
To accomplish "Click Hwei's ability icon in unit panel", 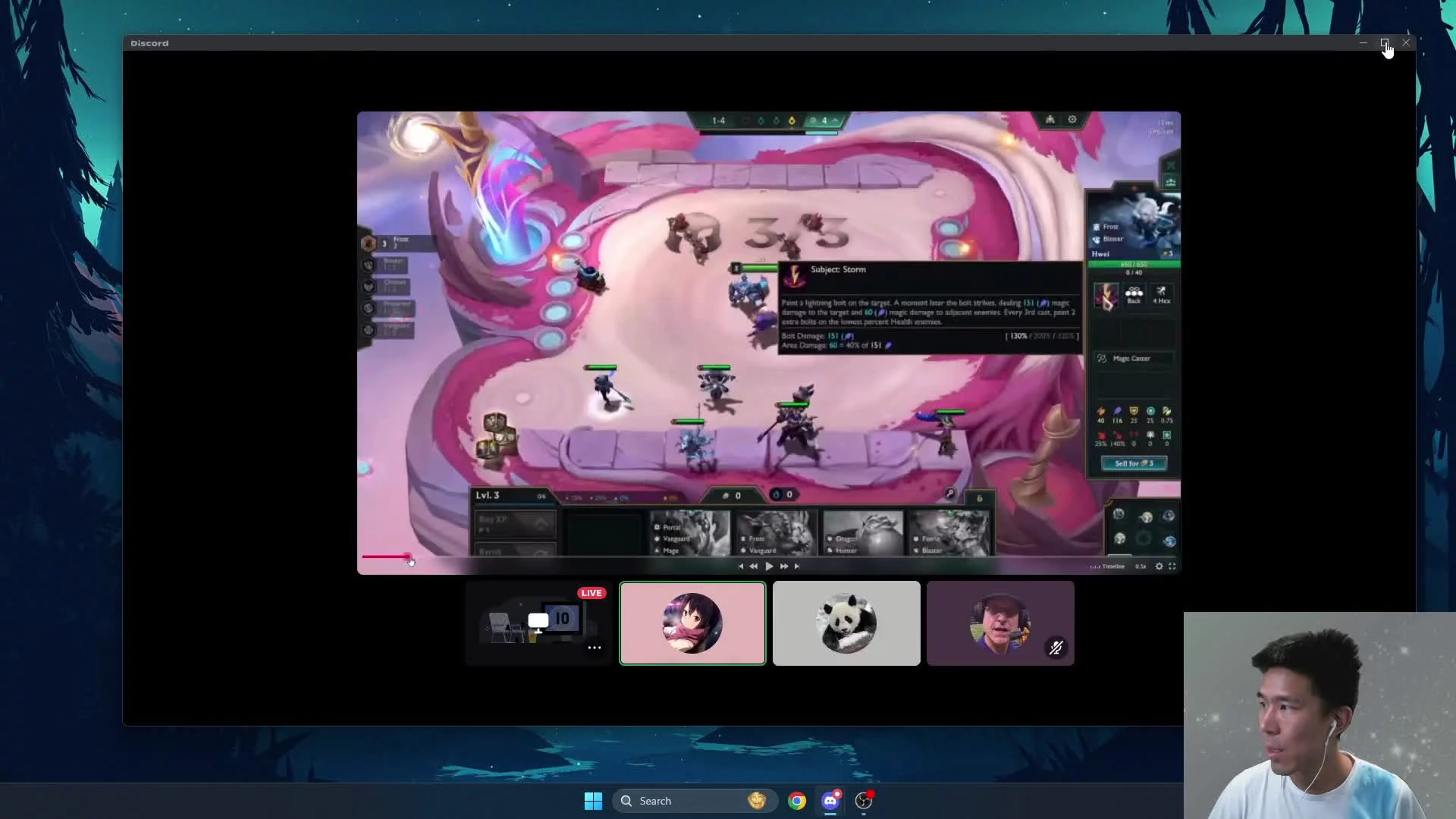I will pyautogui.click(x=1106, y=296).
